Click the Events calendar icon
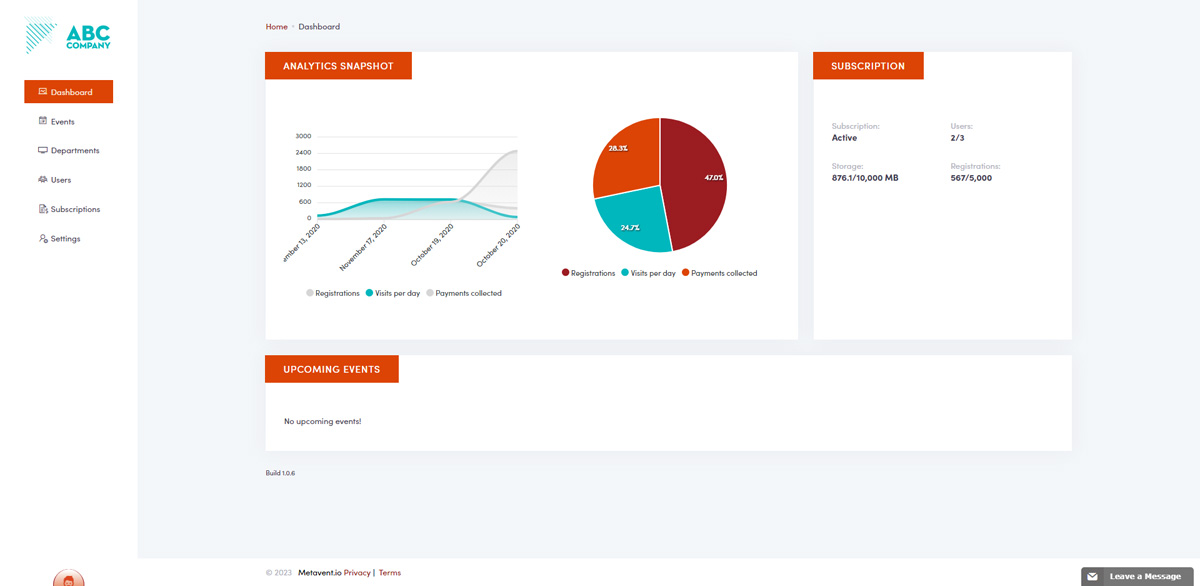The image size is (1200, 586). click(43, 121)
